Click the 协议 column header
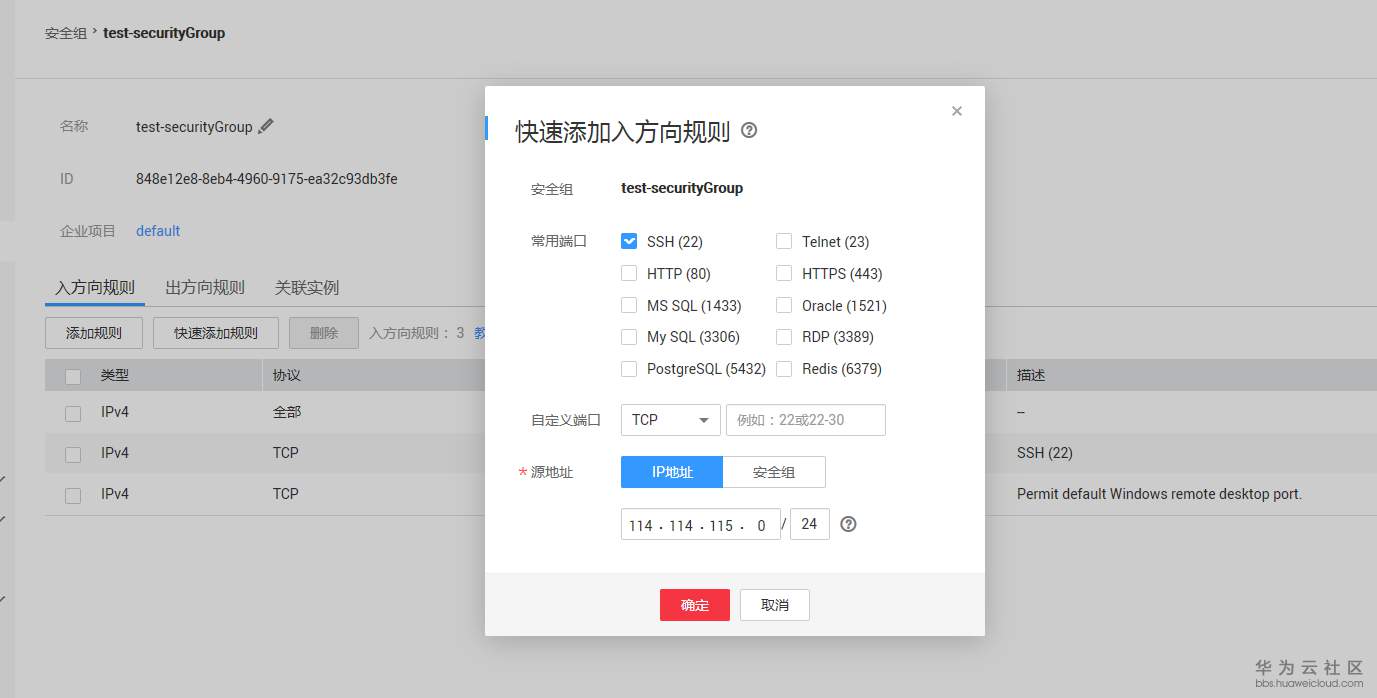Viewport: 1377px width, 698px height. 287,376
